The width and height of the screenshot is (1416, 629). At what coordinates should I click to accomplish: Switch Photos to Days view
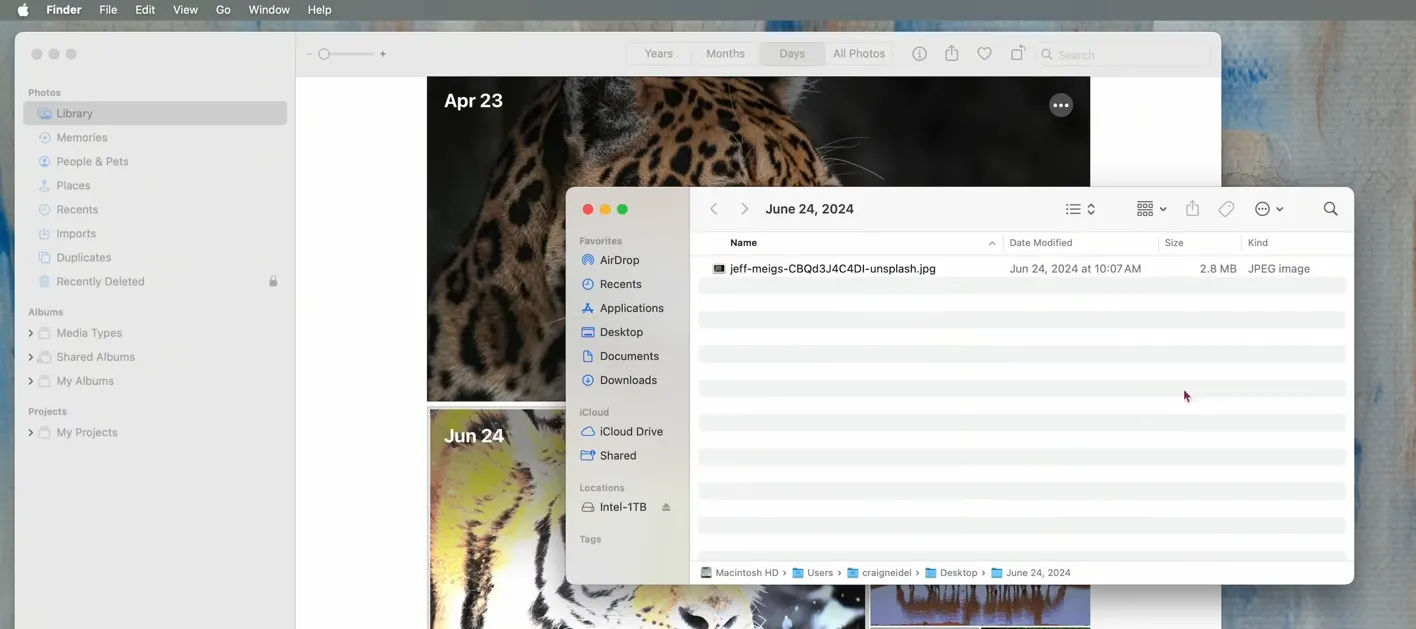tap(792, 54)
